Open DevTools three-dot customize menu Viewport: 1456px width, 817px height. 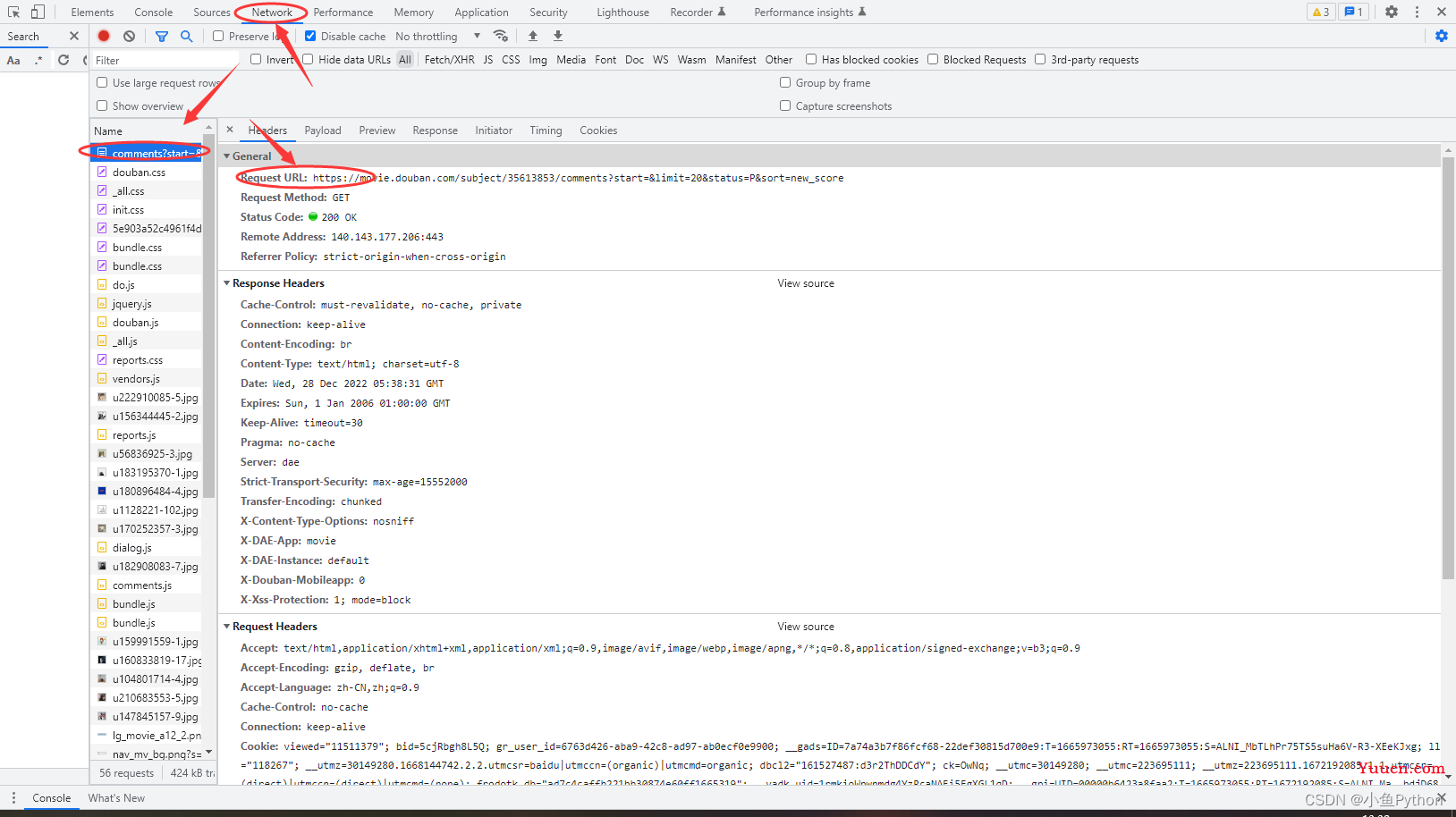[x=1417, y=12]
